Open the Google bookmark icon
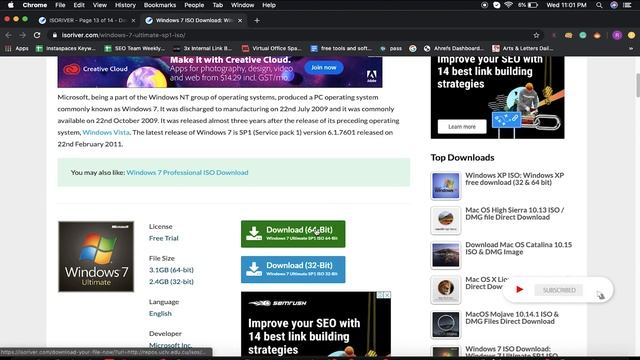Viewport: 640px width, 360px height. (413, 48)
